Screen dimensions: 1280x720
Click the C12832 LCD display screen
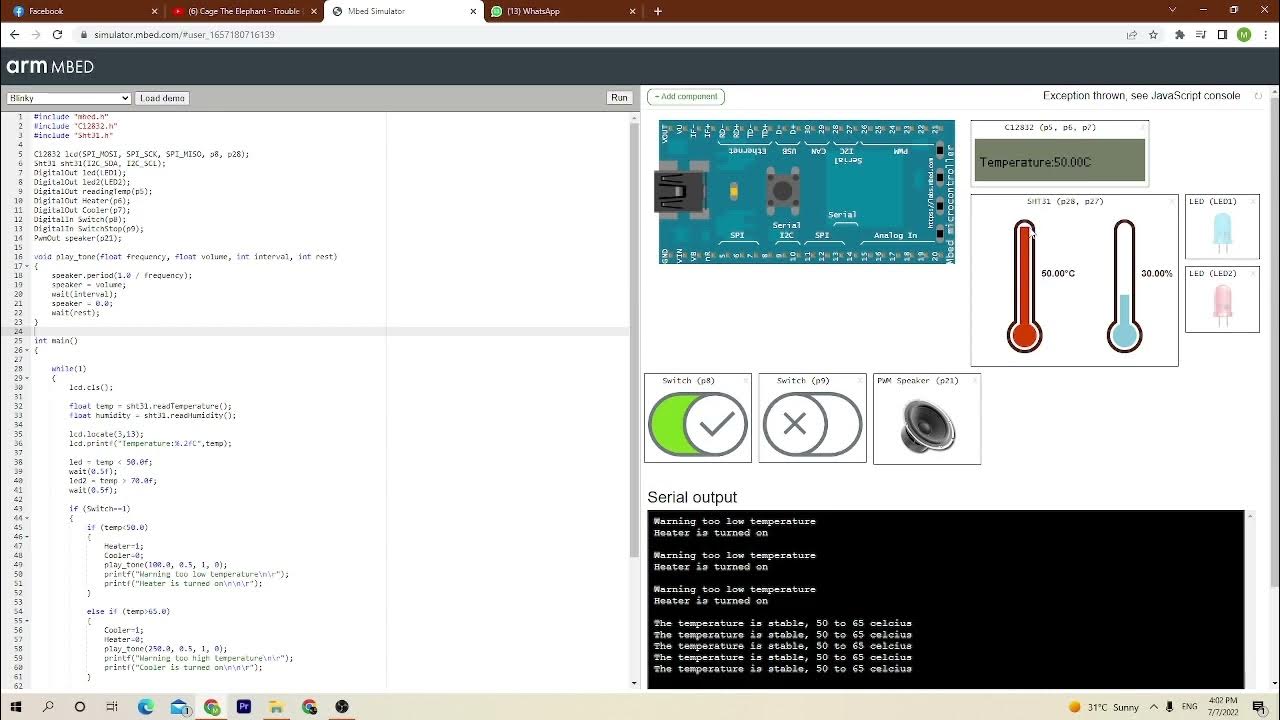1060,160
